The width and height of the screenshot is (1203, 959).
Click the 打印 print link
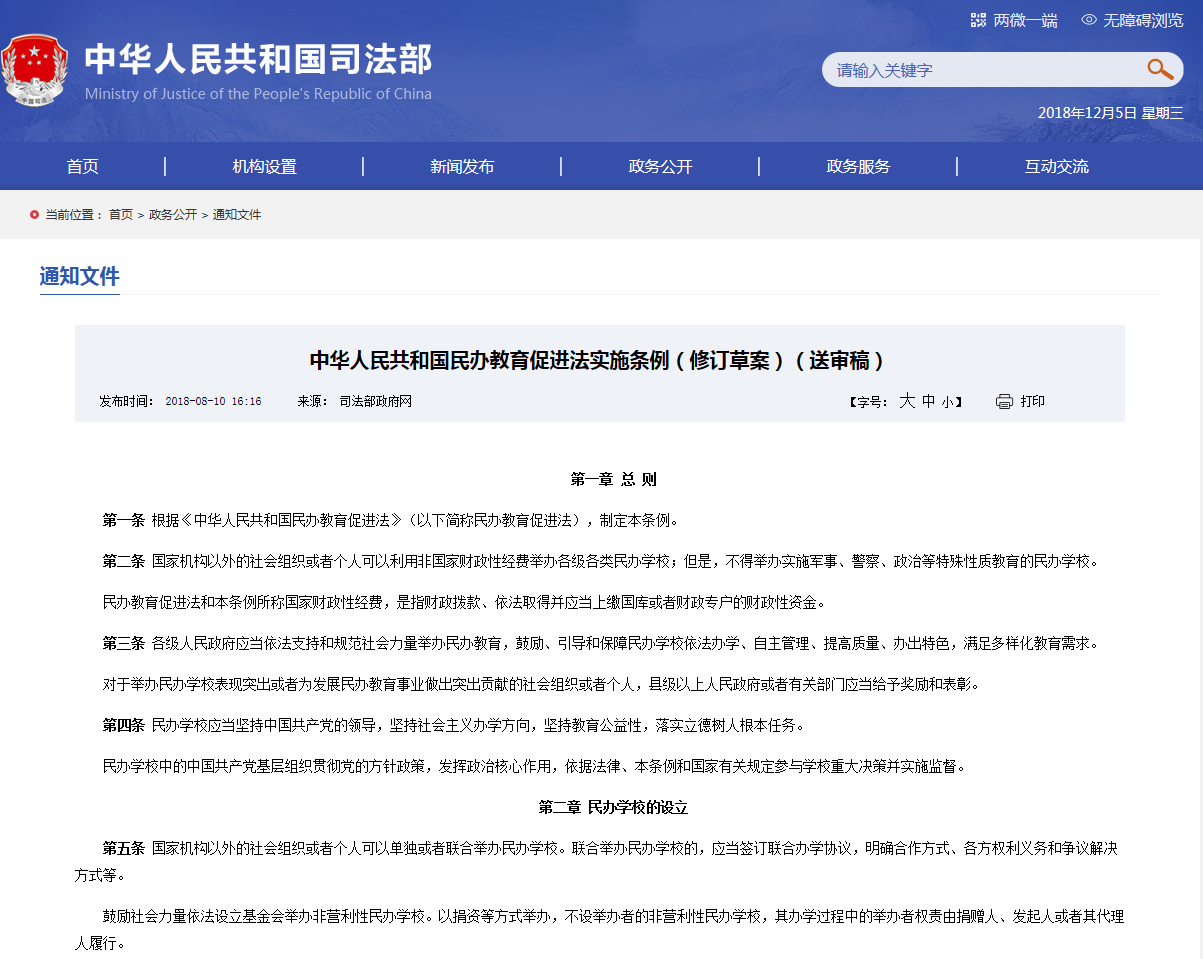[x=1032, y=401]
